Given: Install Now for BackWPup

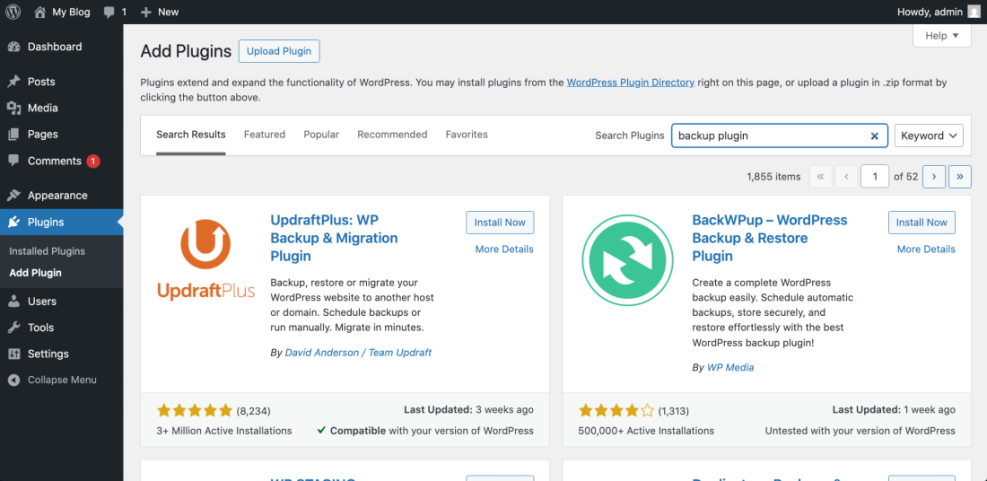Looking at the screenshot, I should click(922, 222).
